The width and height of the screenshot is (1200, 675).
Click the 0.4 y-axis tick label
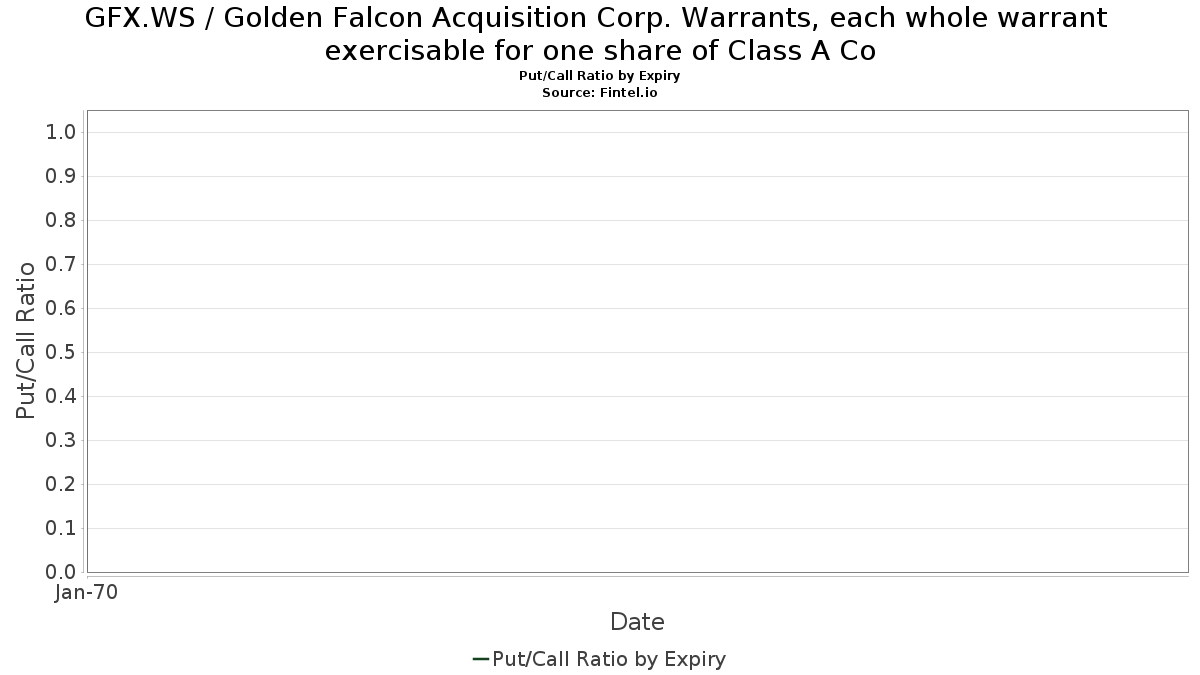coord(61,396)
